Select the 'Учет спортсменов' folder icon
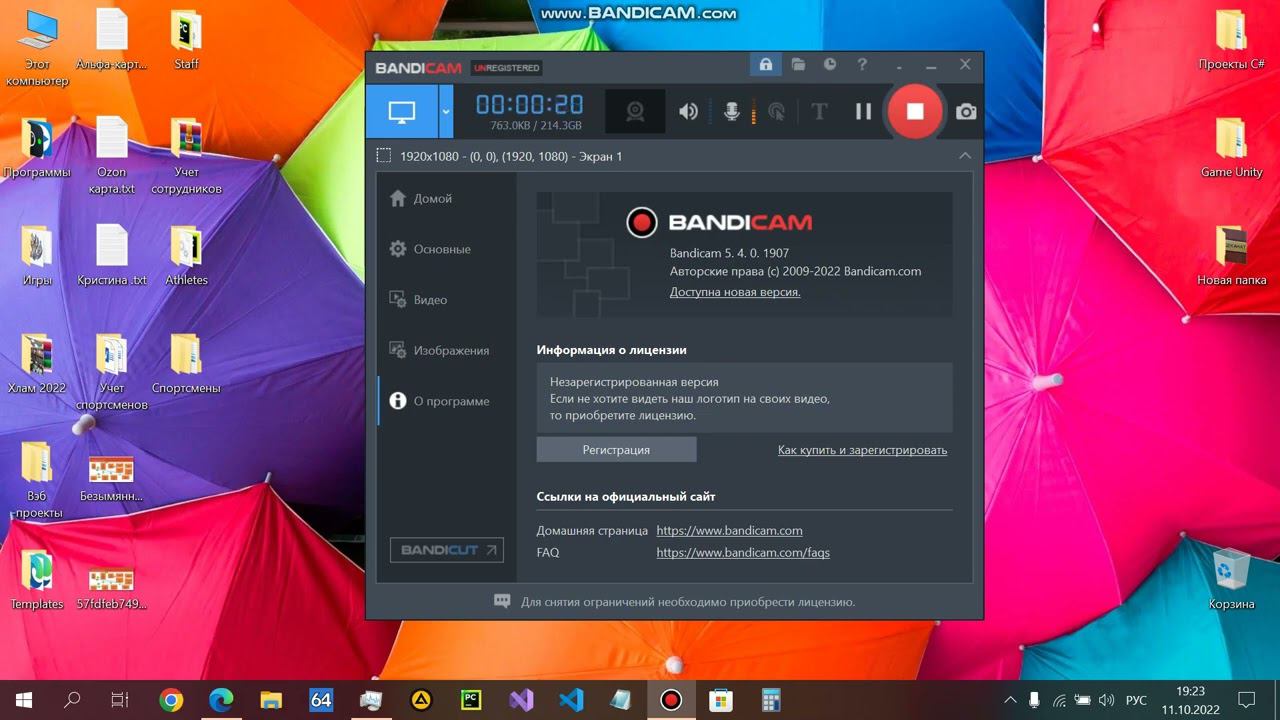The width and height of the screenshot is (1280, 720). (x=112, y=372)
